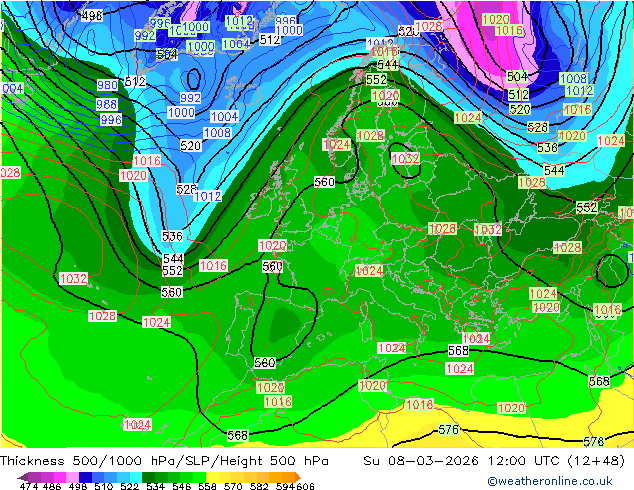Click the forecast time 'Su 08-03-2026 12:00 UTC (12+48)'
Image resolution: width=634 pixels, height=490 pixels.
494,460
